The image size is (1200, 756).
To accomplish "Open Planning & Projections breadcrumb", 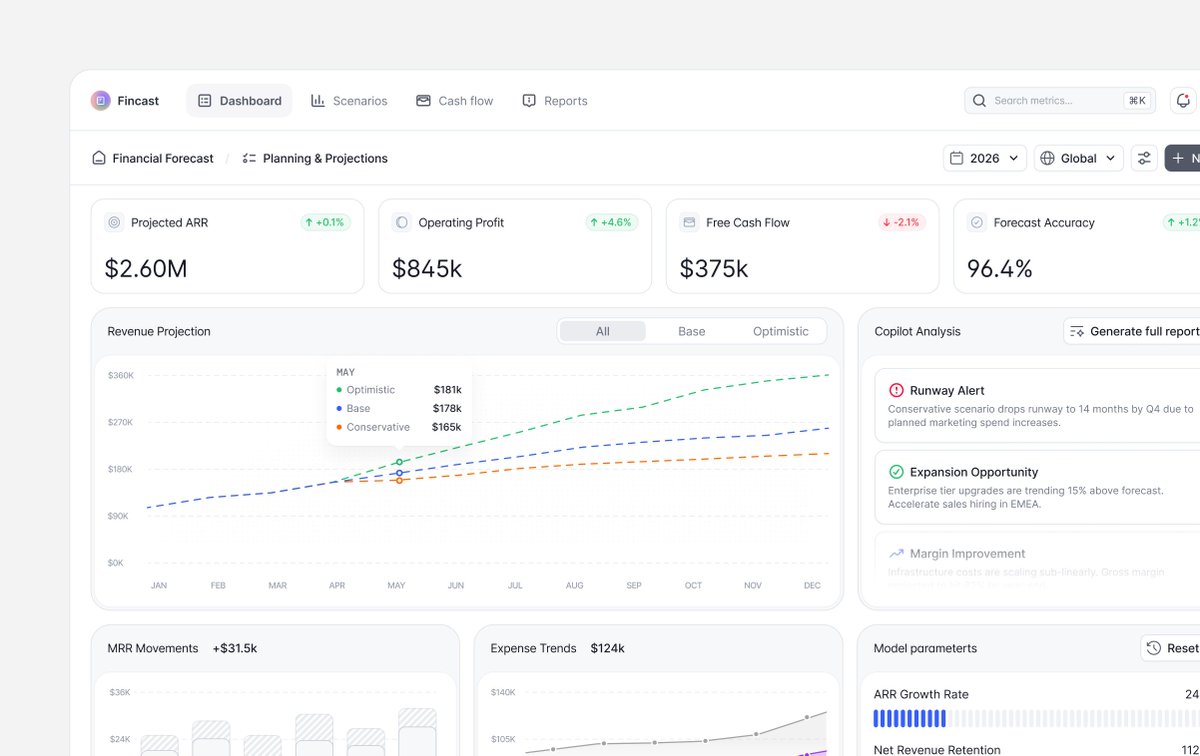I will (x=315, y=158).
